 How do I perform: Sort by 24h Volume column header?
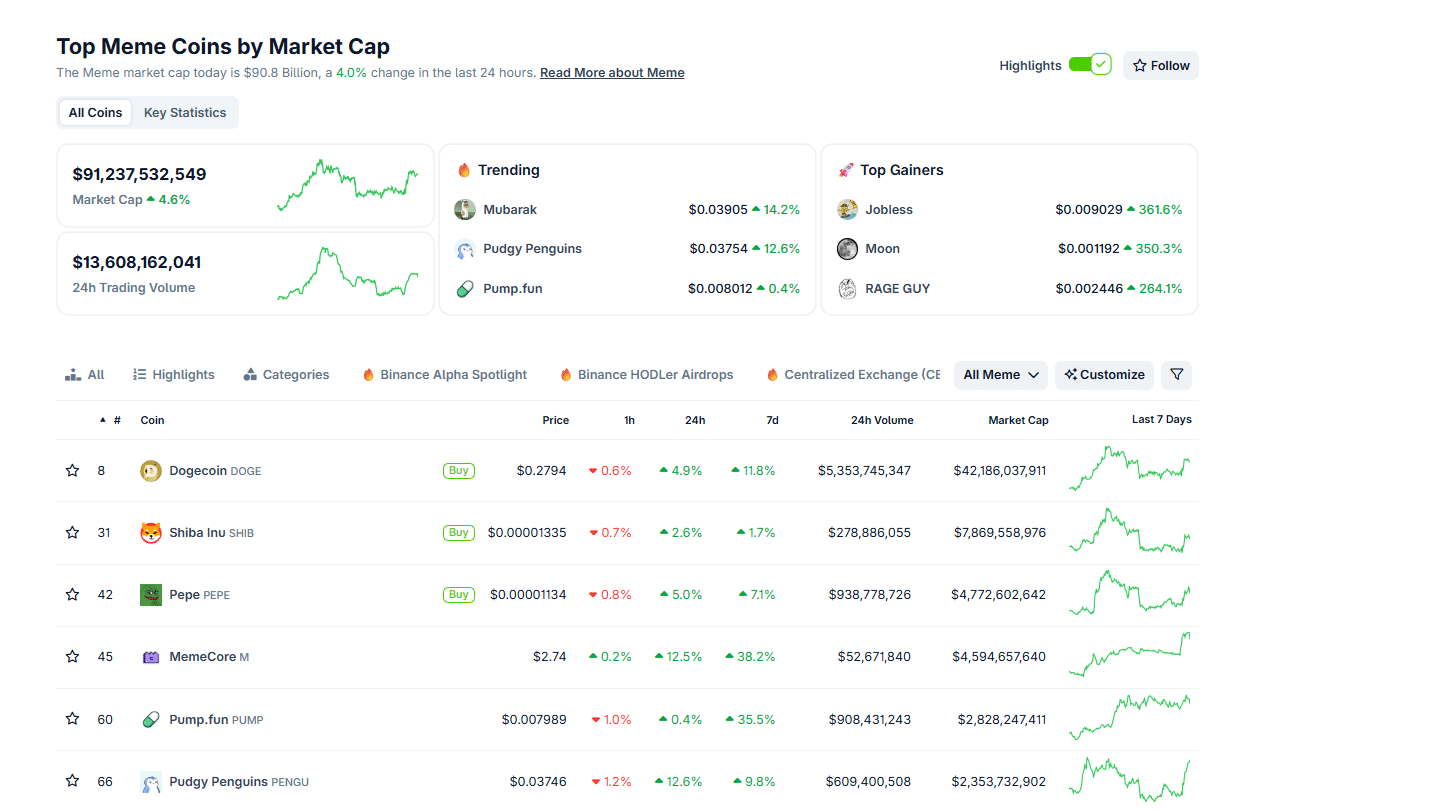(x=882, y=420)
